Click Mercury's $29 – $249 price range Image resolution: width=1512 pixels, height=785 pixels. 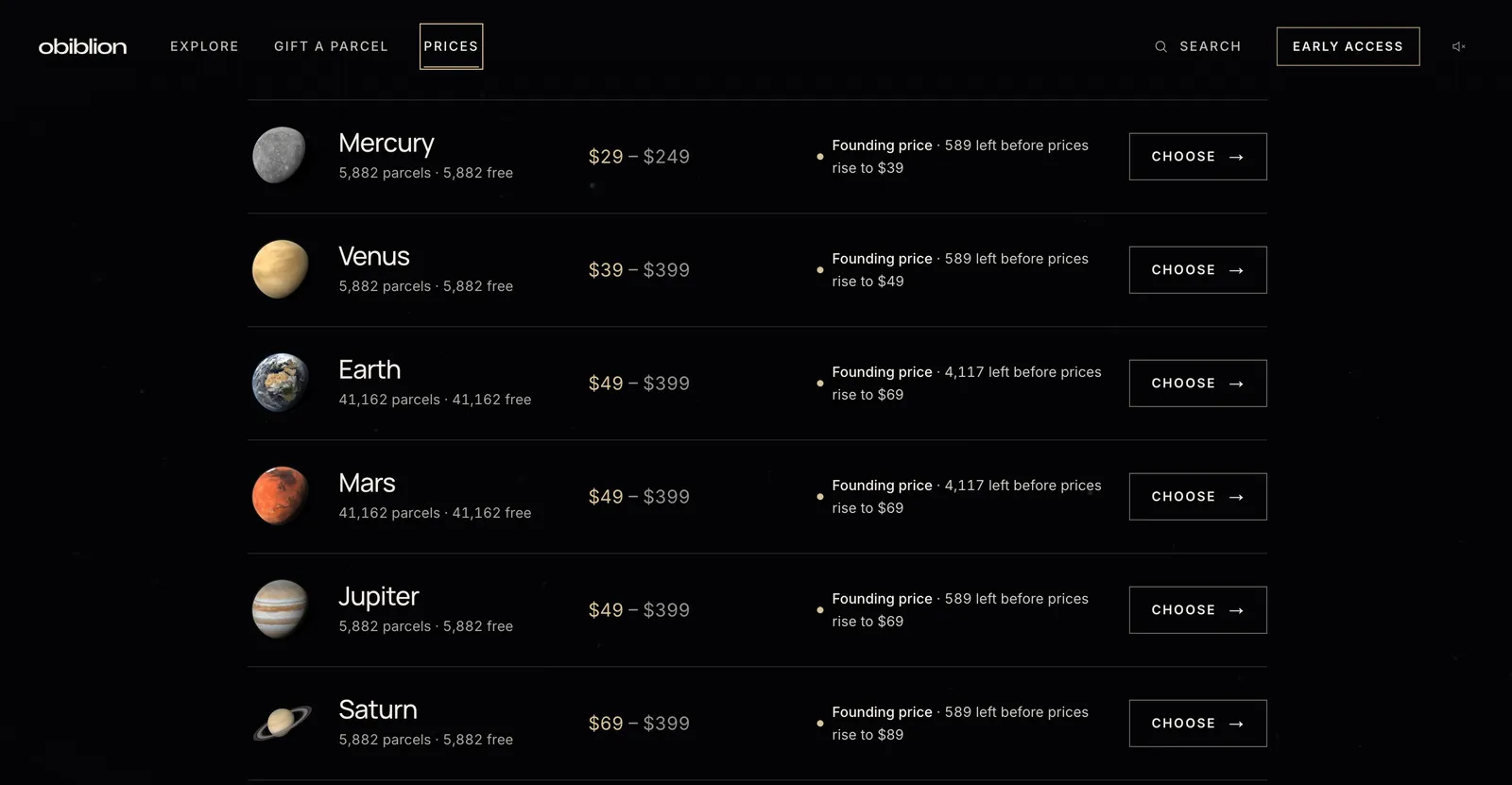pos(639,157)
